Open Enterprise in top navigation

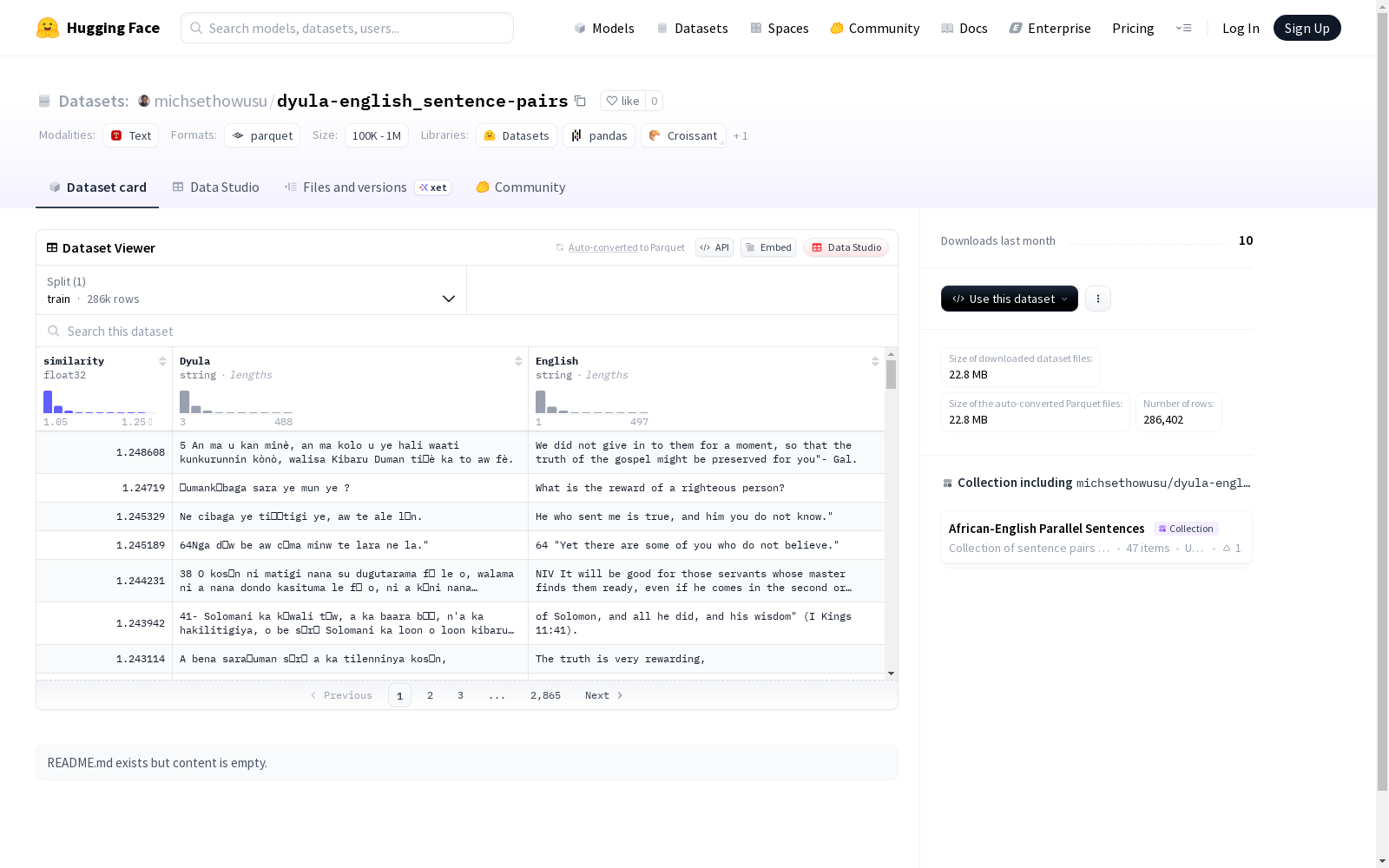click(1050, 28)
